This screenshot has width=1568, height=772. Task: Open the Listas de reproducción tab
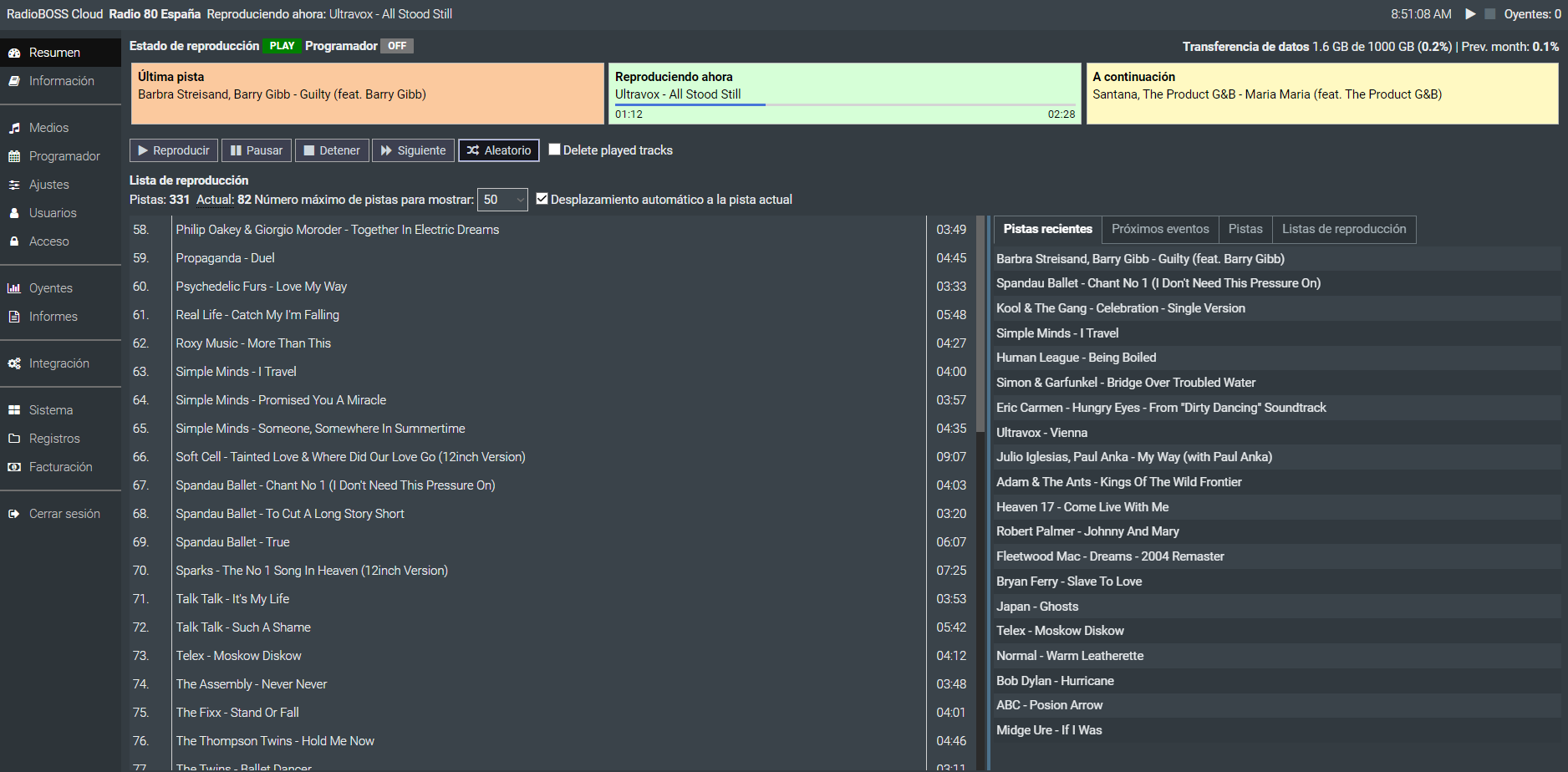point(1344,229)
